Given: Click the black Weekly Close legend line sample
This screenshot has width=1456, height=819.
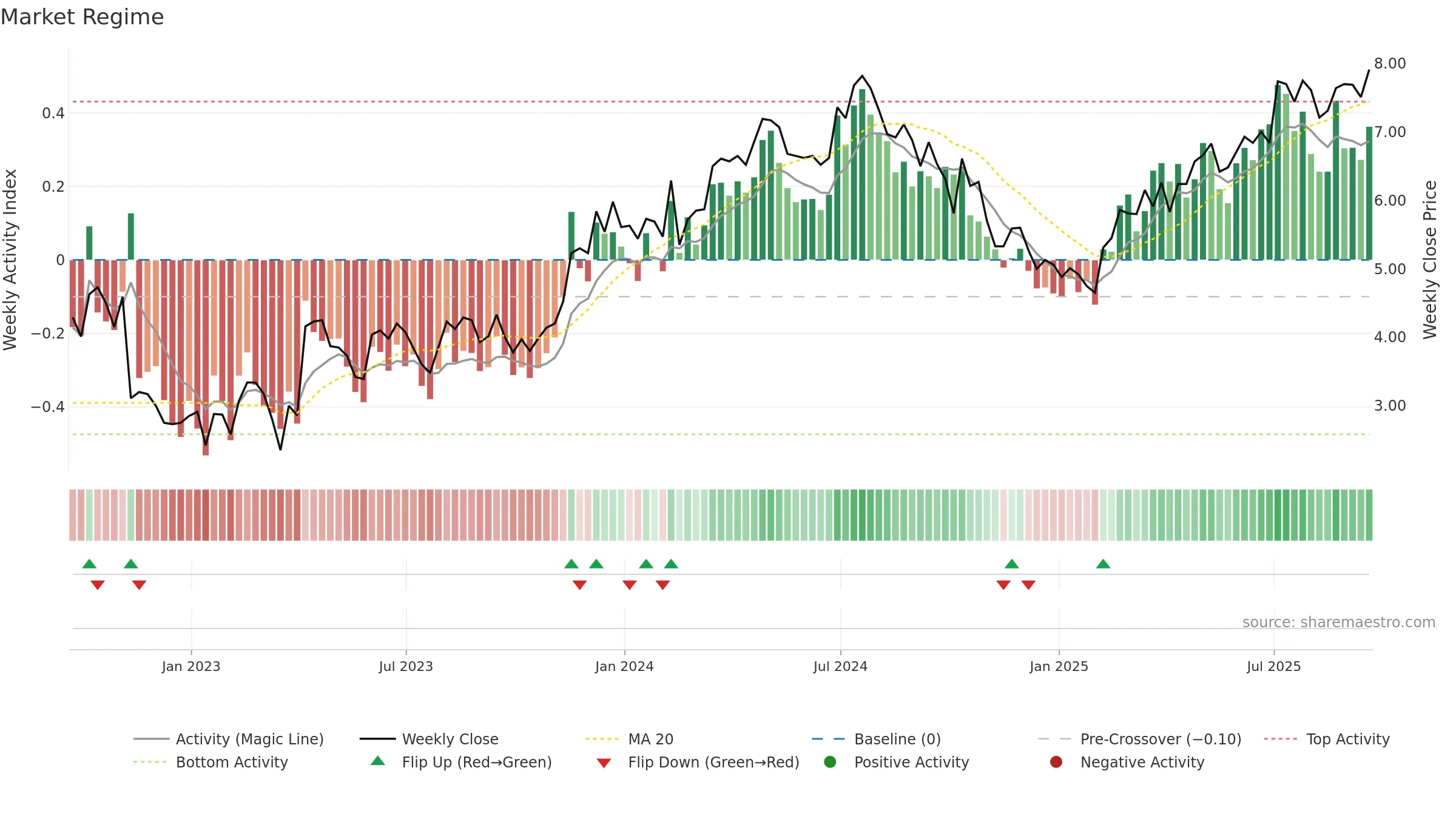Looking at the screenshot, I should click(377, 739).
